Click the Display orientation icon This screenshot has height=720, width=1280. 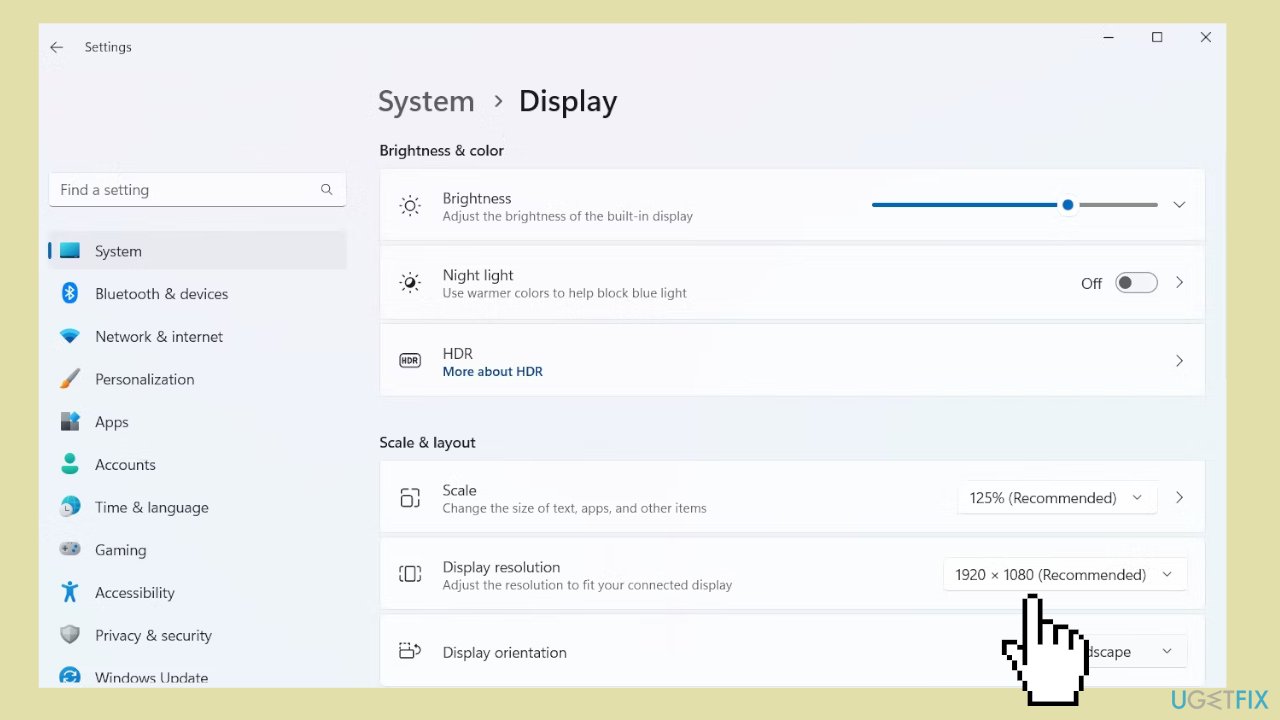coord(410,651)
